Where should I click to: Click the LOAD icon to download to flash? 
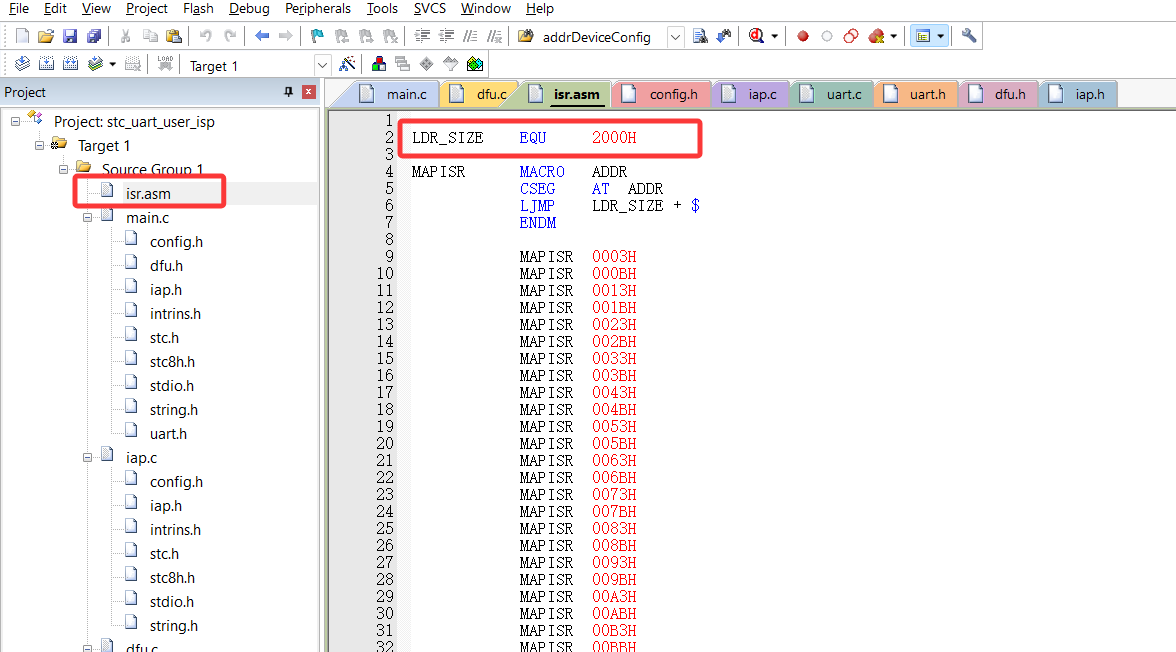[x=166, y=63]
